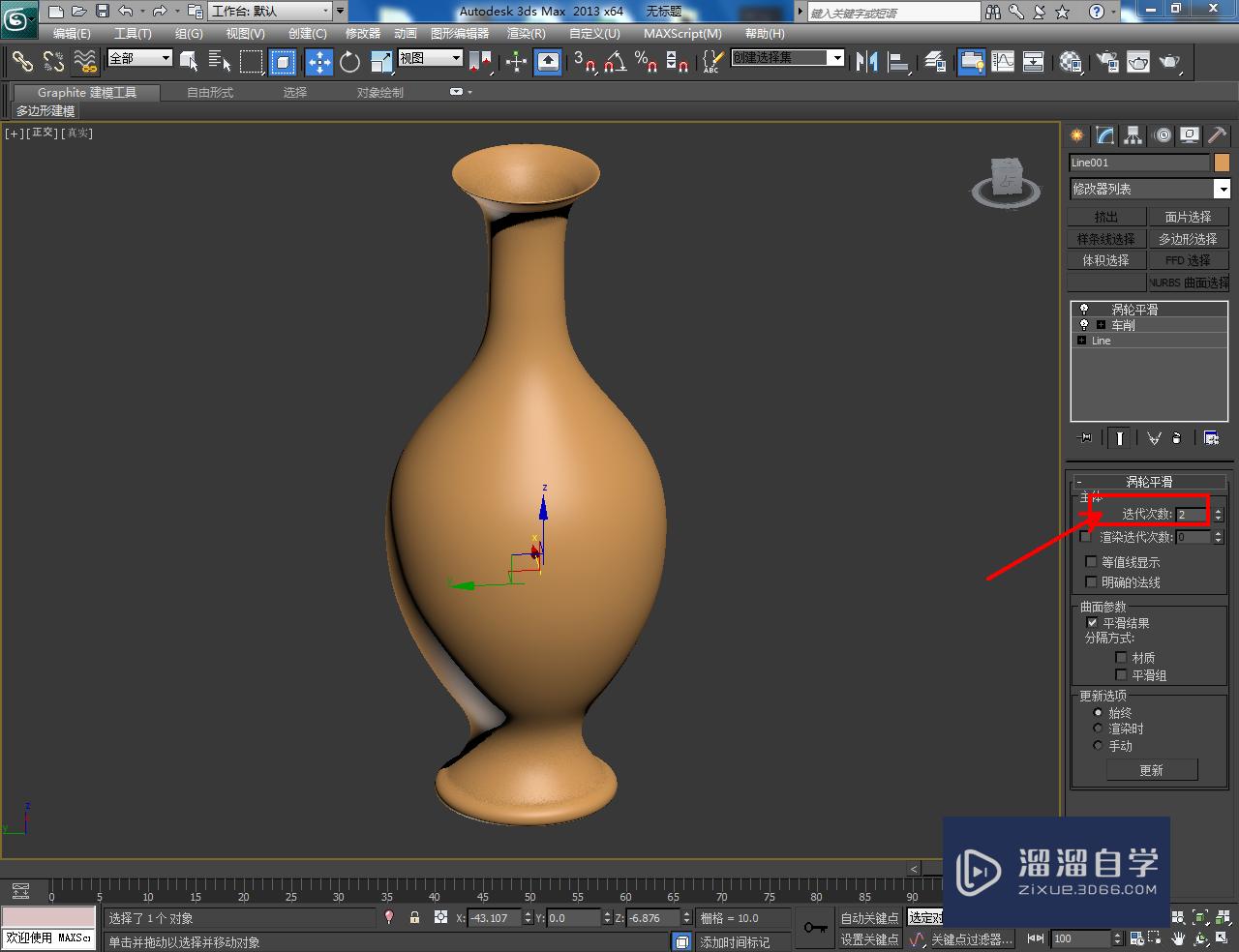The image size is (1239, 952).
Task: Click the 挤出 modifier button
Action: coord(1106,217)
